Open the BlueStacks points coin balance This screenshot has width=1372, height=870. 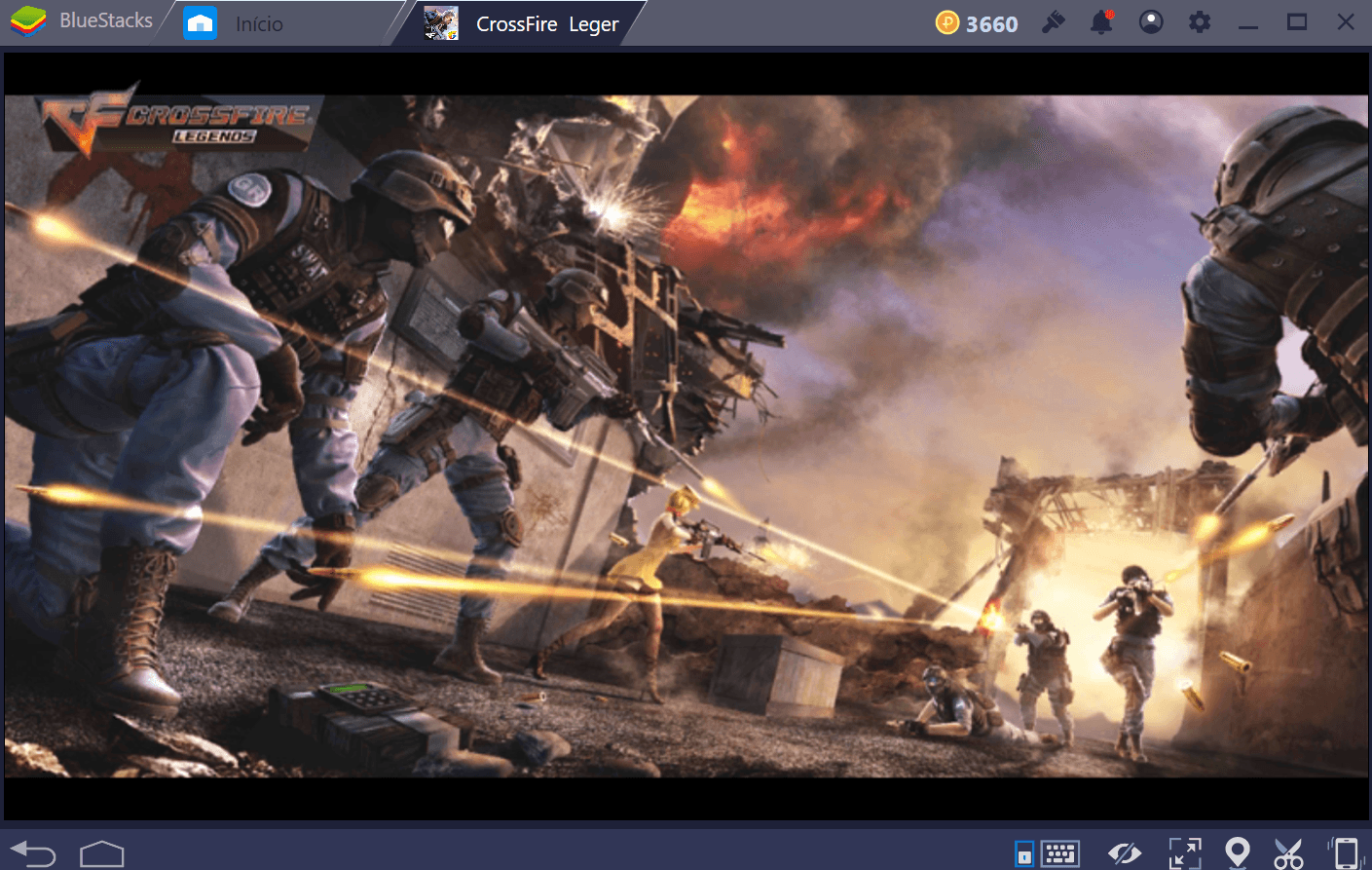click(946, 22)
